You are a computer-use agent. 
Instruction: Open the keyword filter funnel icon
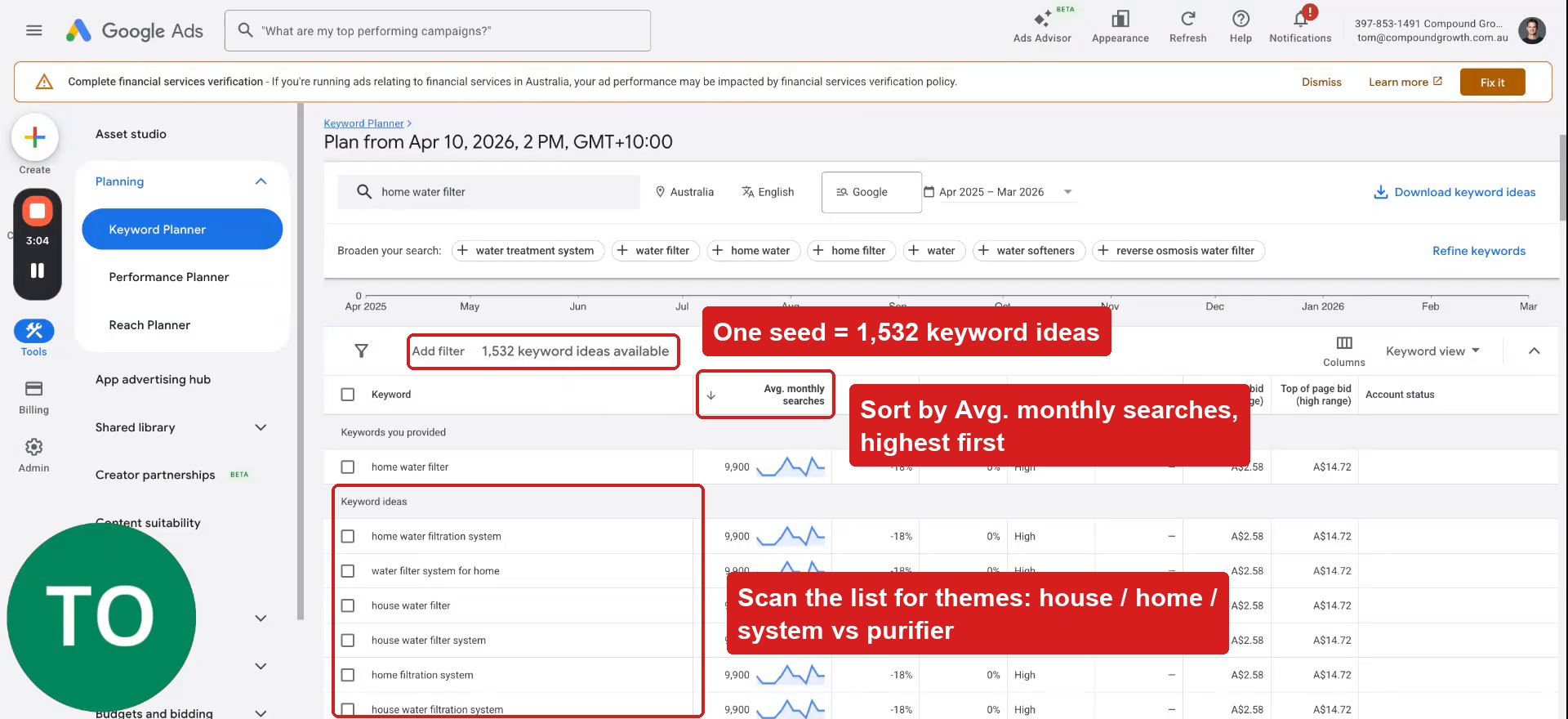pos(361,351)
